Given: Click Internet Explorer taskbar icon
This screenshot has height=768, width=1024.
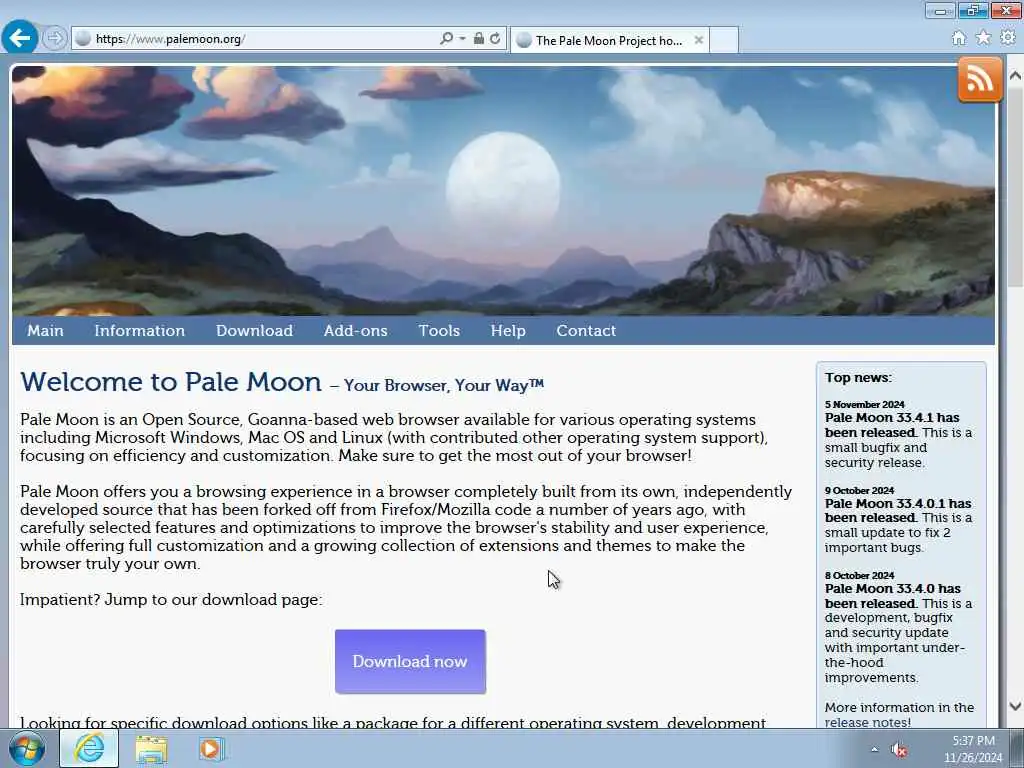Looking at the screenshot, I should [89, 748].
